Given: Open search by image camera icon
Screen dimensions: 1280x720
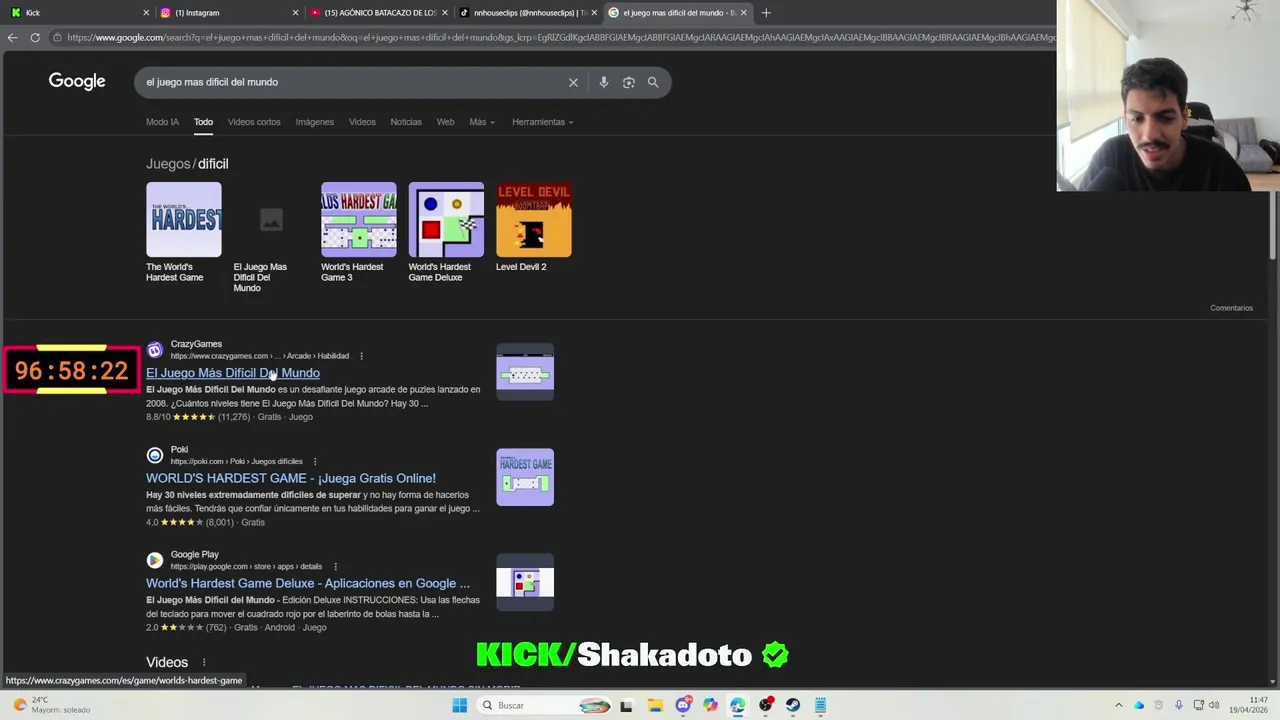Looking at the screenshot, I should tap(628, 82).
